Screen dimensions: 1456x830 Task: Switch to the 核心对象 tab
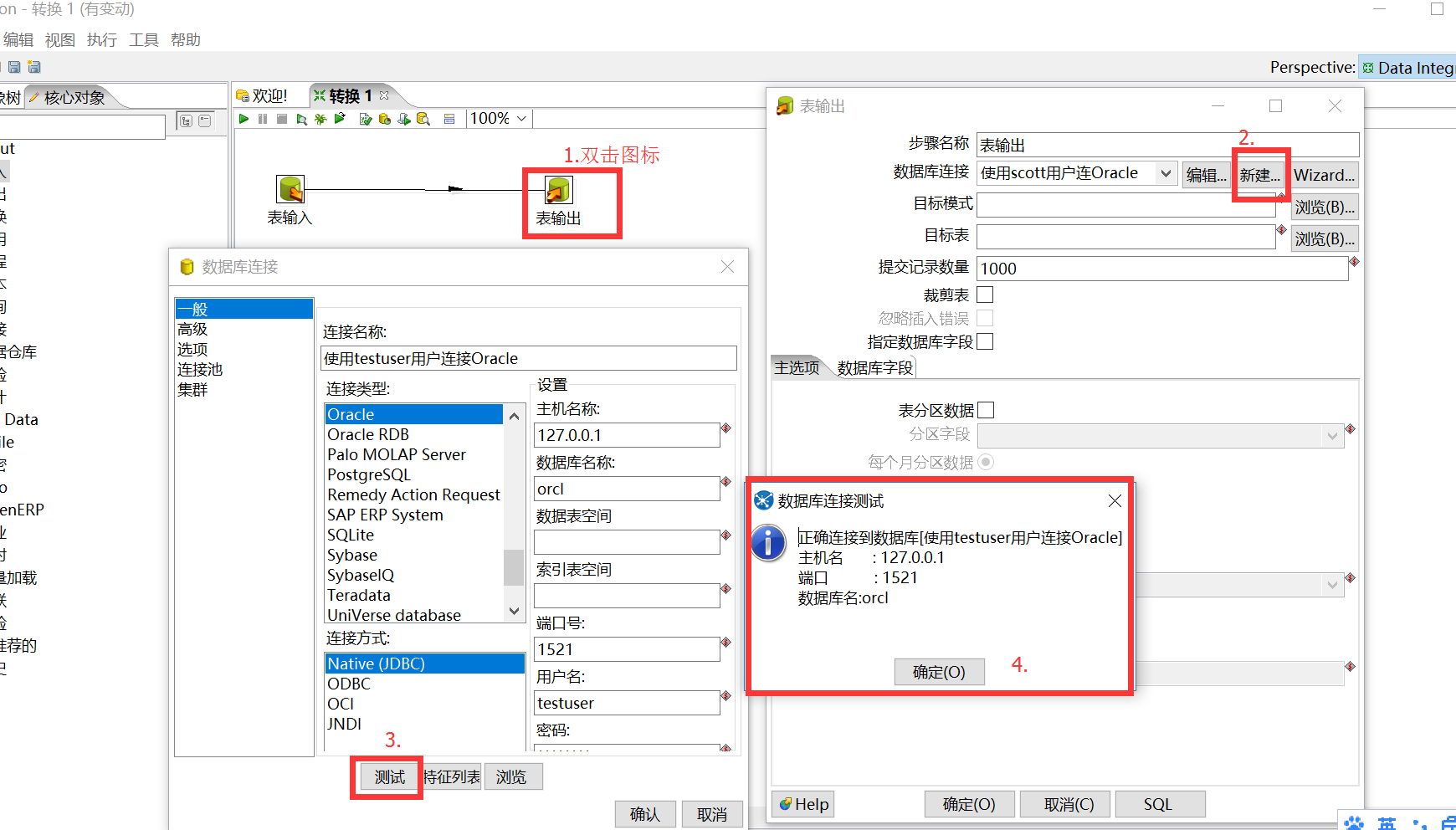click(74, 97)
